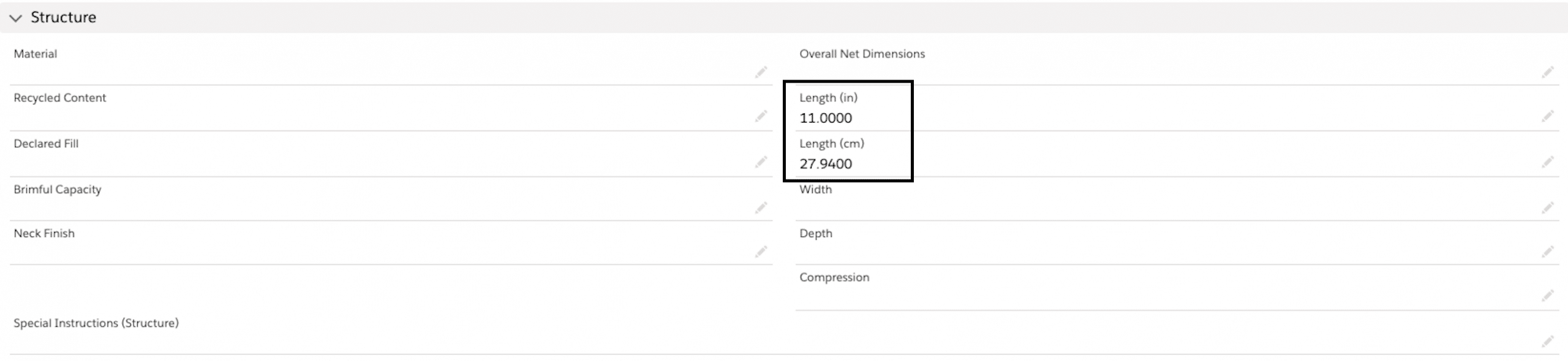Click the Declared Fill edit pencil
Image resolution: width=1568 pixels, height=361 pixels.
point(761,162)
